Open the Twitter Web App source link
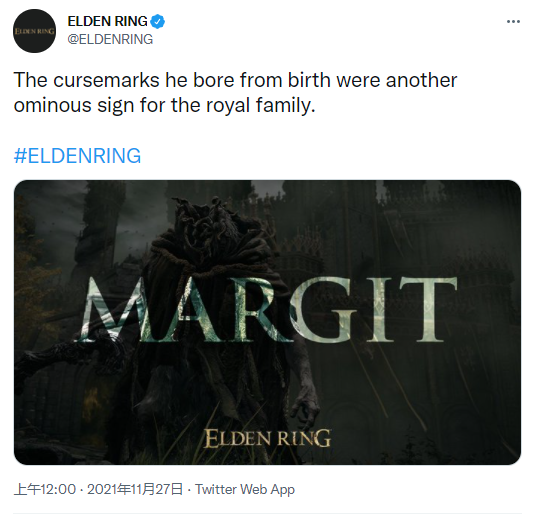 [x=245, y=489]
